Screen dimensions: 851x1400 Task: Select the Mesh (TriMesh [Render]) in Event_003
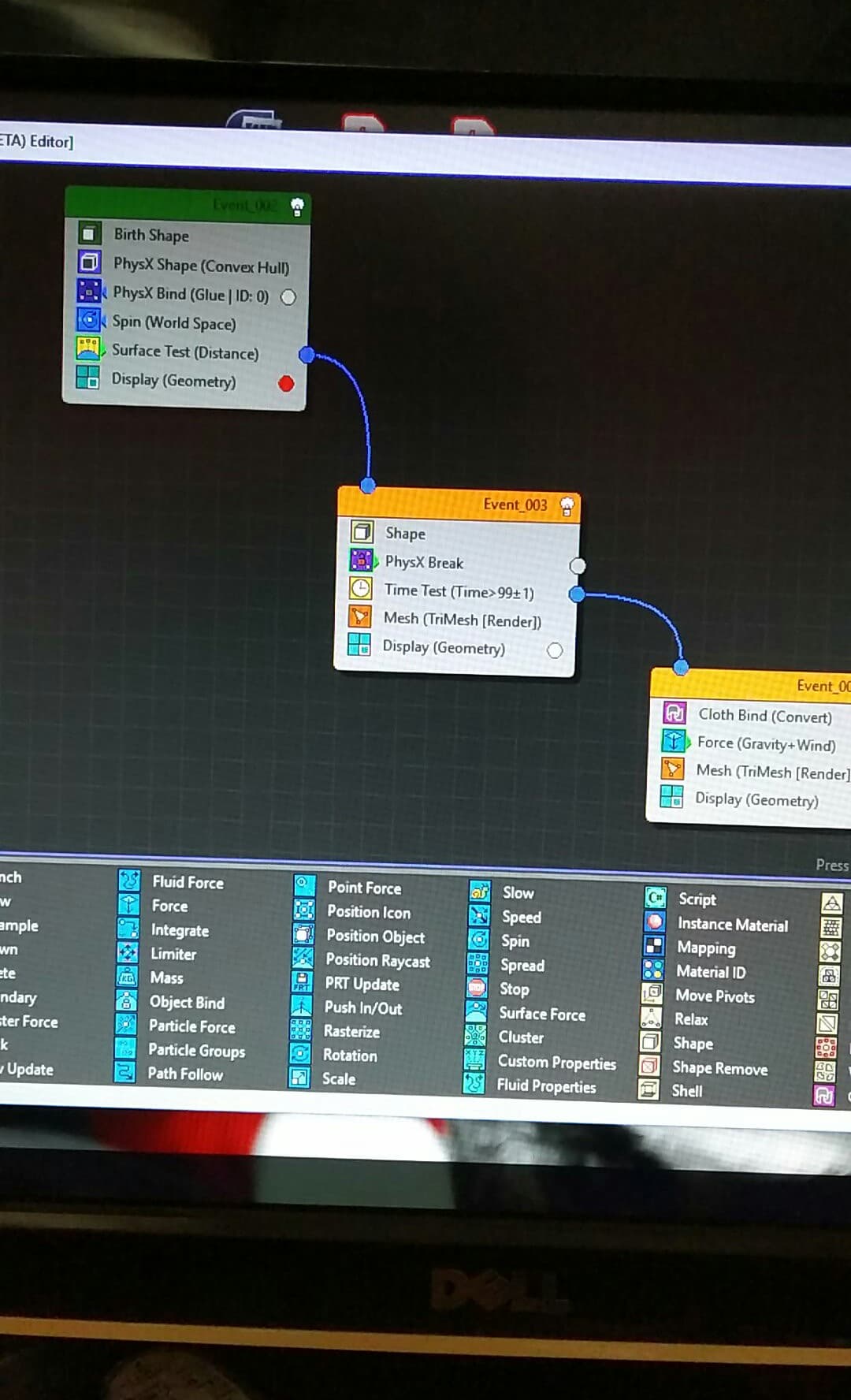[x=462, y=620]
